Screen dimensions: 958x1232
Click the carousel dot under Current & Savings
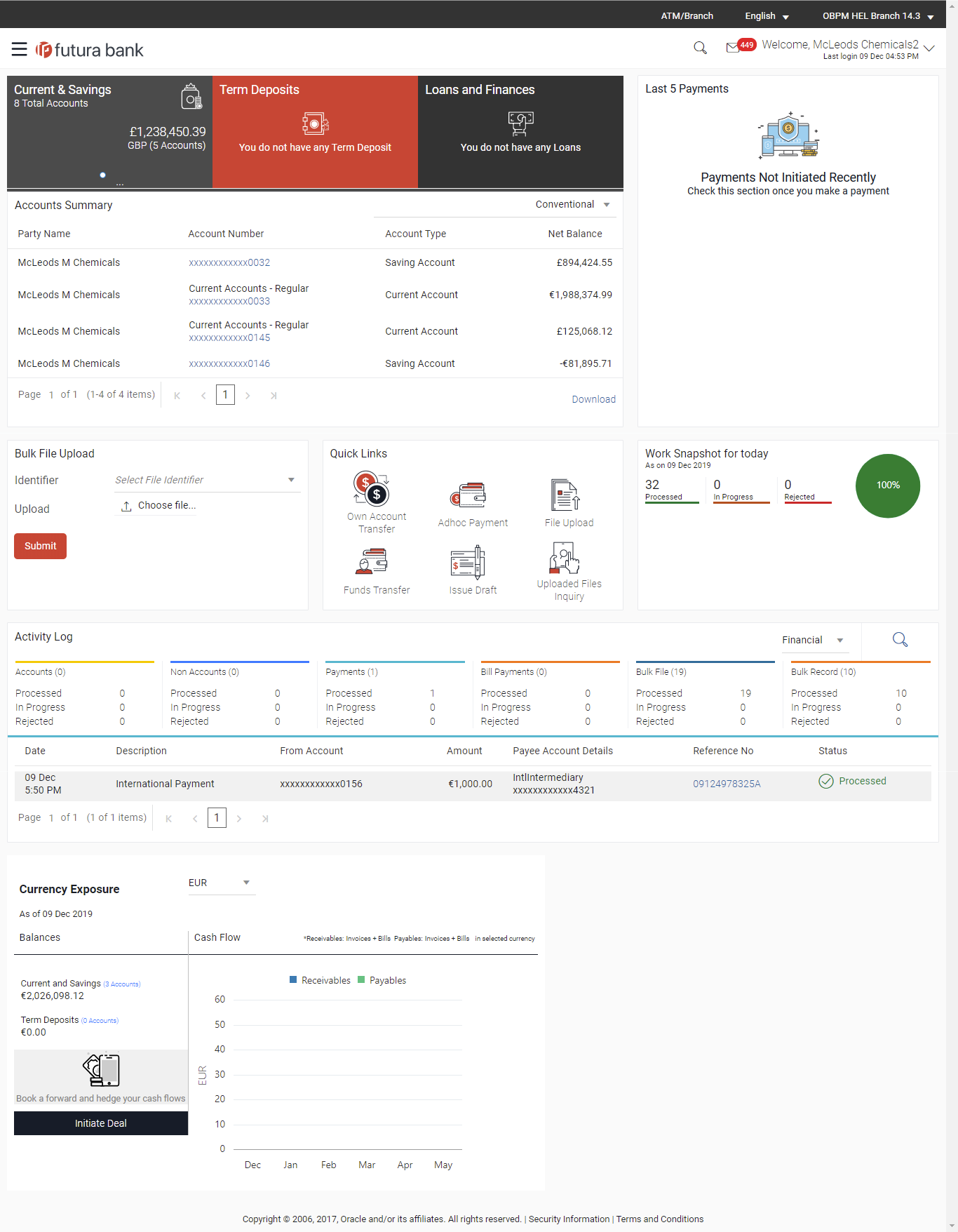(102, 175)
